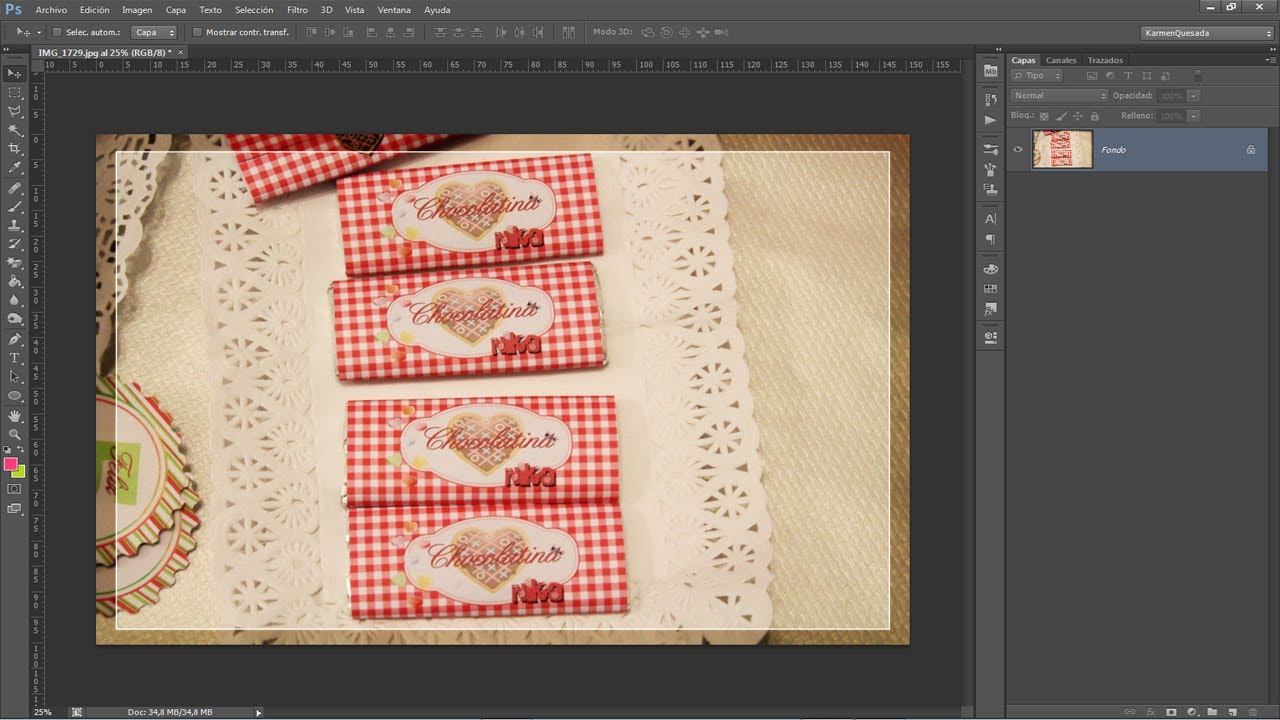Image resolution: width=1280 pixels, height=720 pixels.
Task: Toggle Quick Mask mode icon
Action: click(15, 489)
